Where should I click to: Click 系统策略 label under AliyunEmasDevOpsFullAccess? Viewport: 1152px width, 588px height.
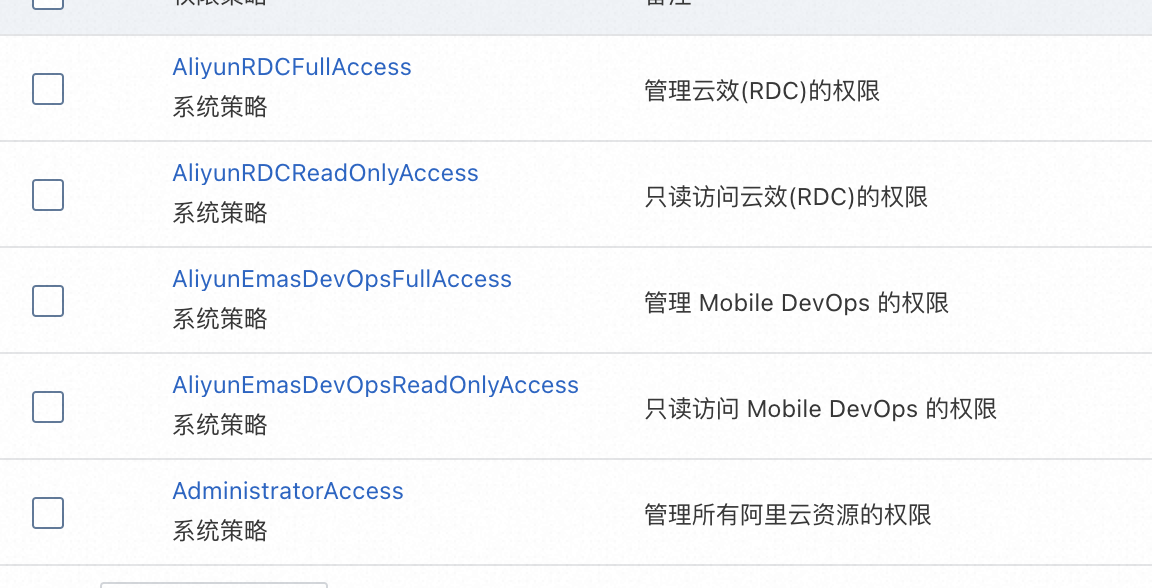[x=220, y=319]
